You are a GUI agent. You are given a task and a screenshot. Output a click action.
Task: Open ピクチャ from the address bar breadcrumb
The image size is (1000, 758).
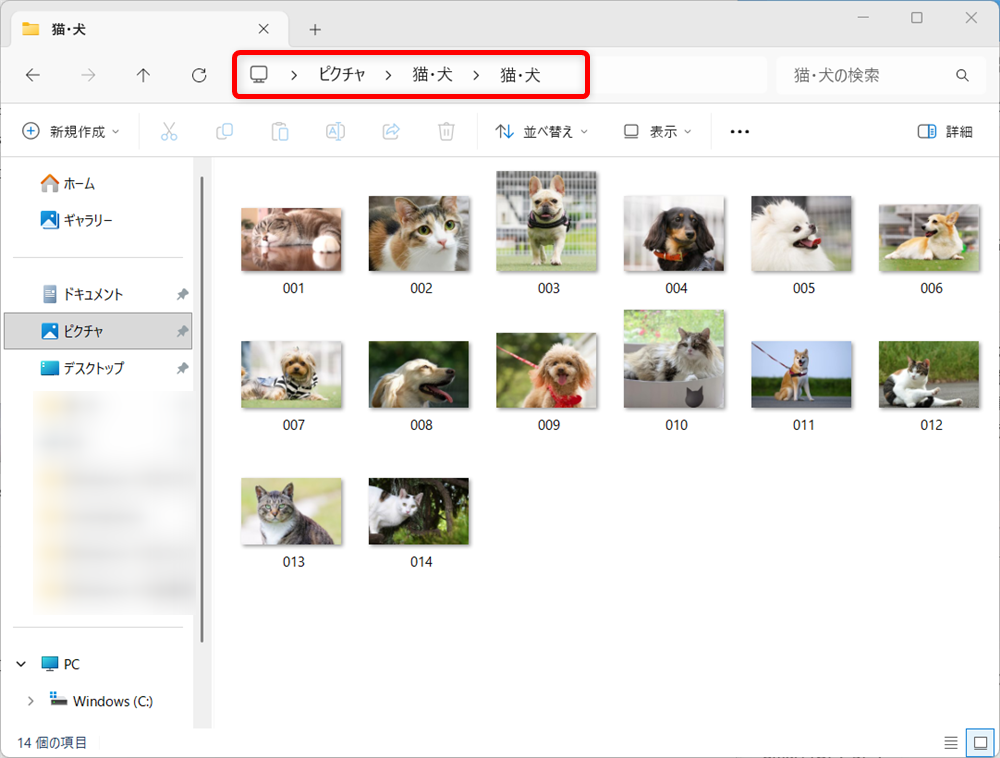point(343,75)
